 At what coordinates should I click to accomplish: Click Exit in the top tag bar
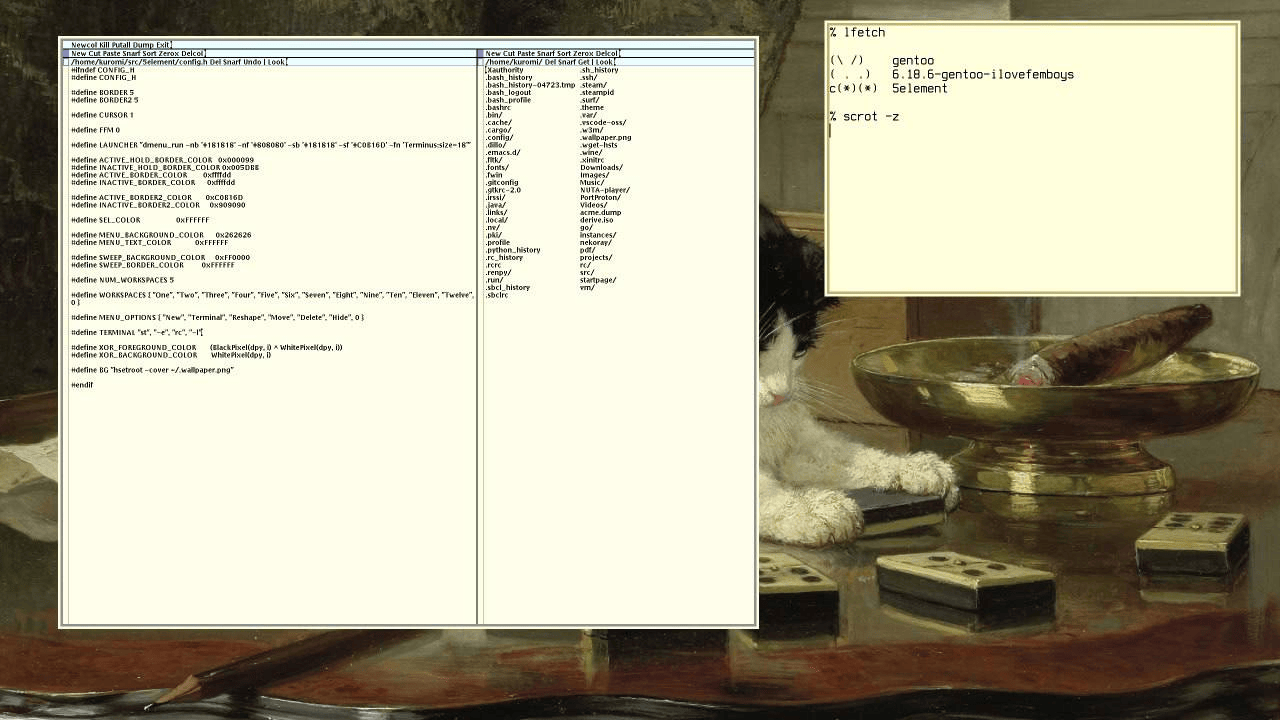pos(162,45)
